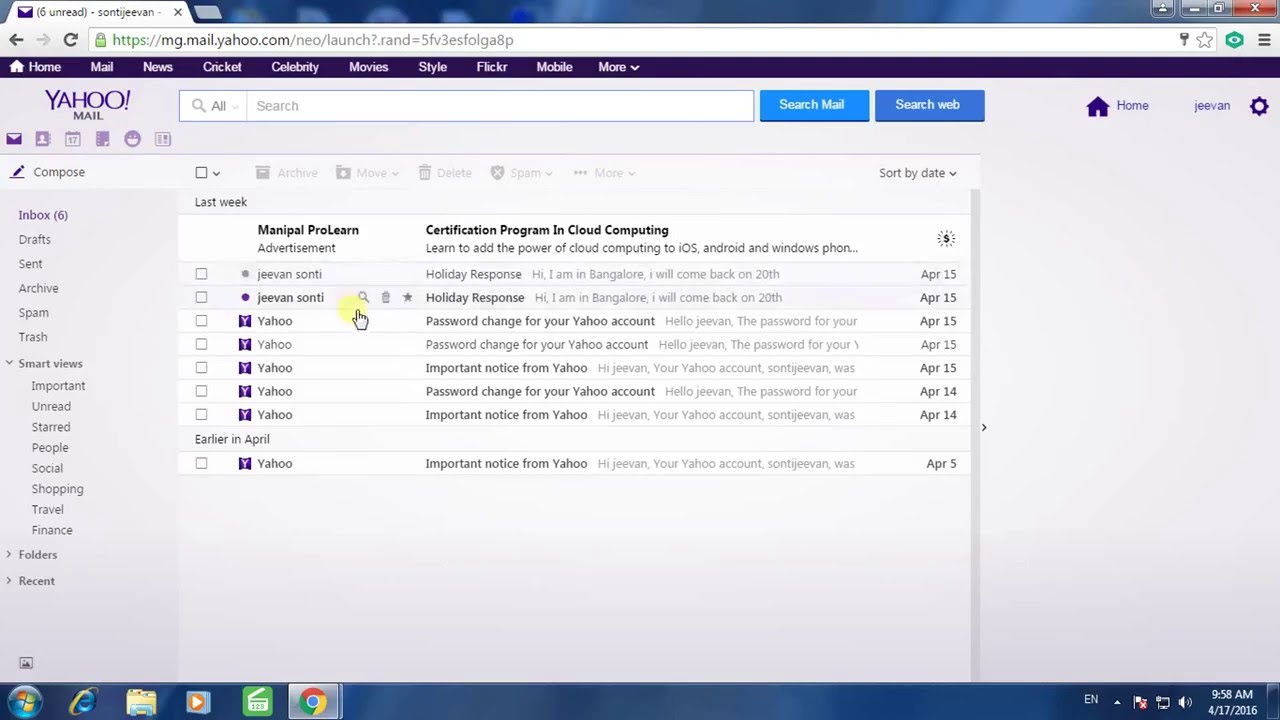Open the Cricket menu item
The height and width of the screenshot is (720, 1280).
222,67
